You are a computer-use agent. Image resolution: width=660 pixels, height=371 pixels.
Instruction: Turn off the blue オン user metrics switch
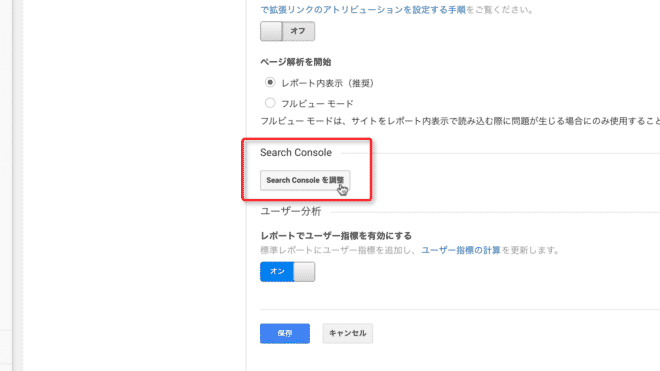[x=287, y=272]
